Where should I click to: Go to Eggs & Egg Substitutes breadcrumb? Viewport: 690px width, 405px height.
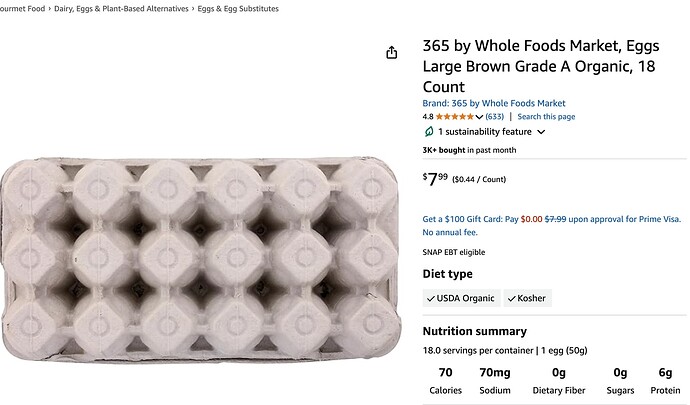click(x=237, y=8)
